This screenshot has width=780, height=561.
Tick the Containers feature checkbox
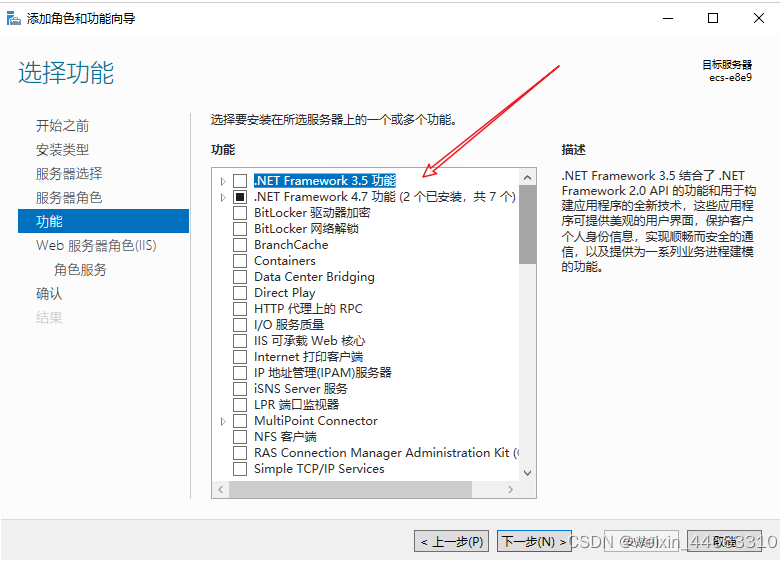coord(240,261)
